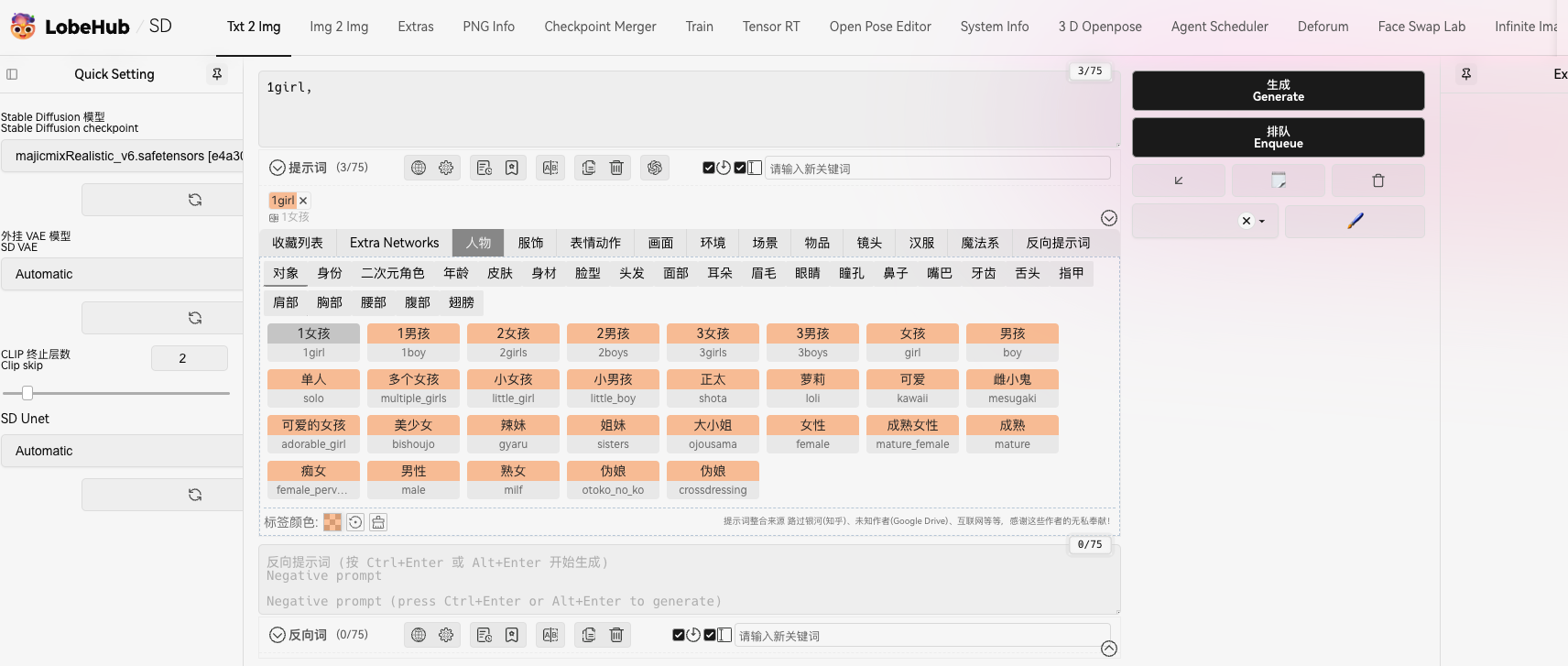
Task: Select the 头发 subcategory tab
Action: click(632, 273)
